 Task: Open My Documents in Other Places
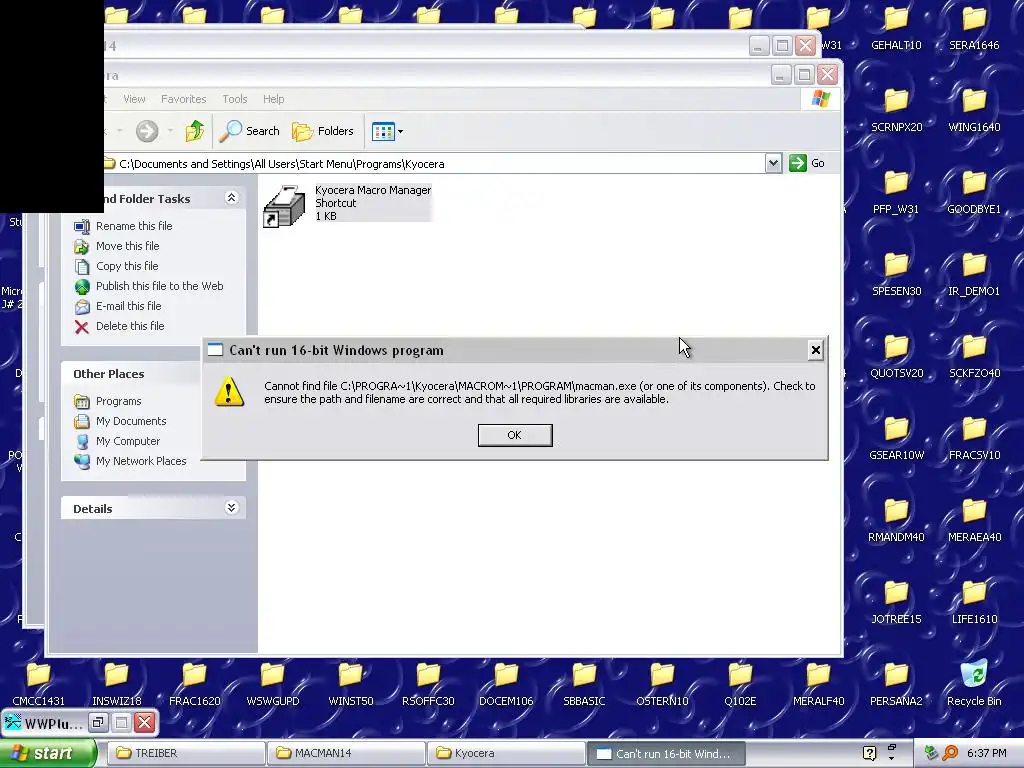point(131,421)
